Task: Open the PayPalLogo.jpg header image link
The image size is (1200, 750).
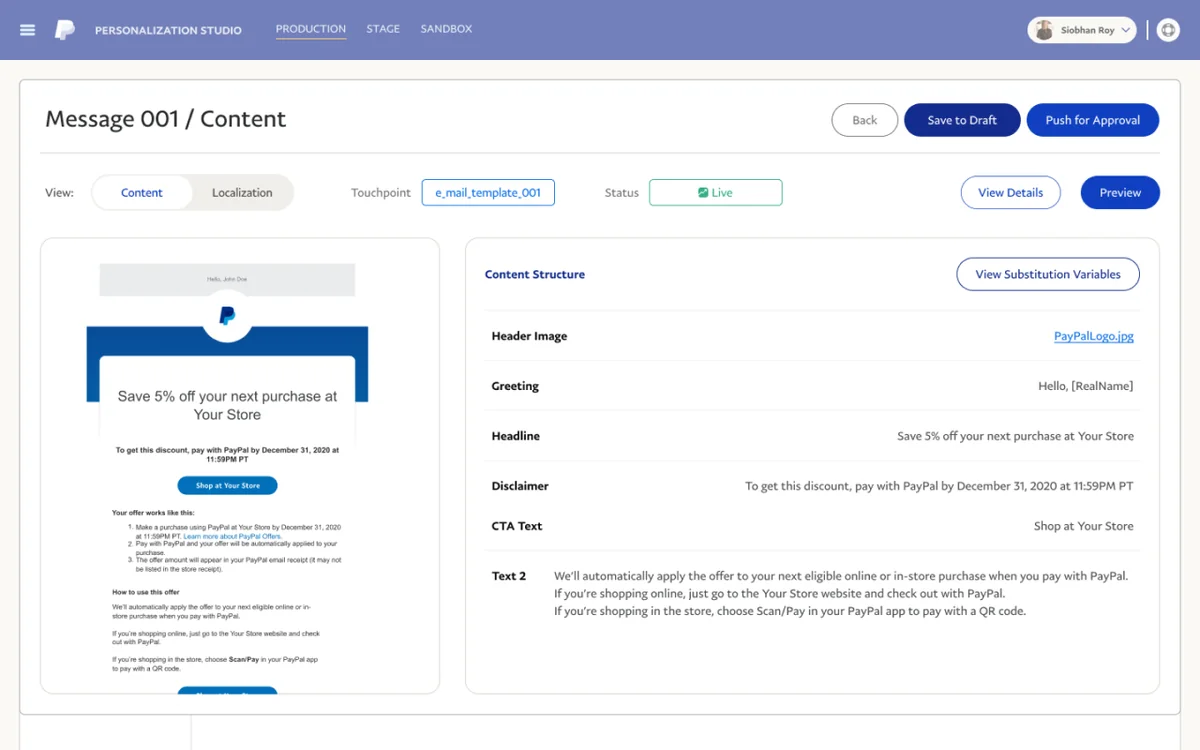Action: 1094,336
